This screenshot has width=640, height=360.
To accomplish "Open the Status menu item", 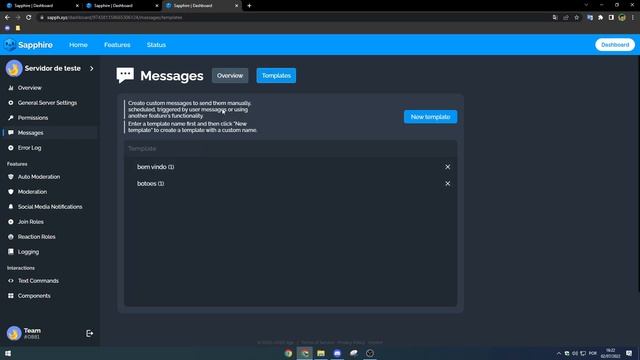I will (156, 45).
